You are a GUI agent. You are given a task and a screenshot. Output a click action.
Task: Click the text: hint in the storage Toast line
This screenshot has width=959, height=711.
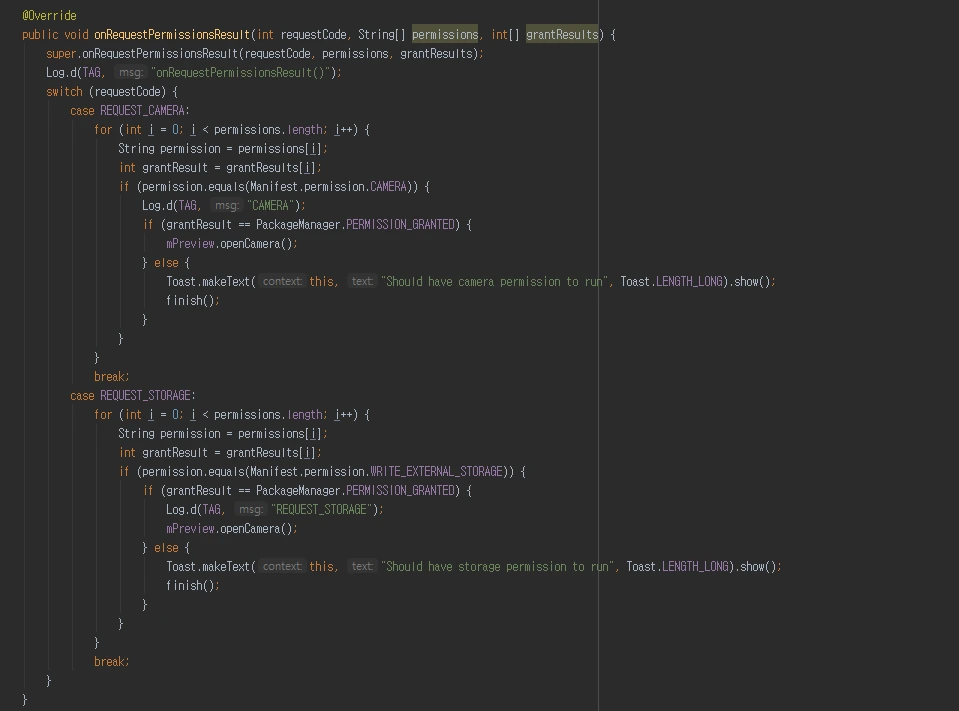[x=362, y=566]
